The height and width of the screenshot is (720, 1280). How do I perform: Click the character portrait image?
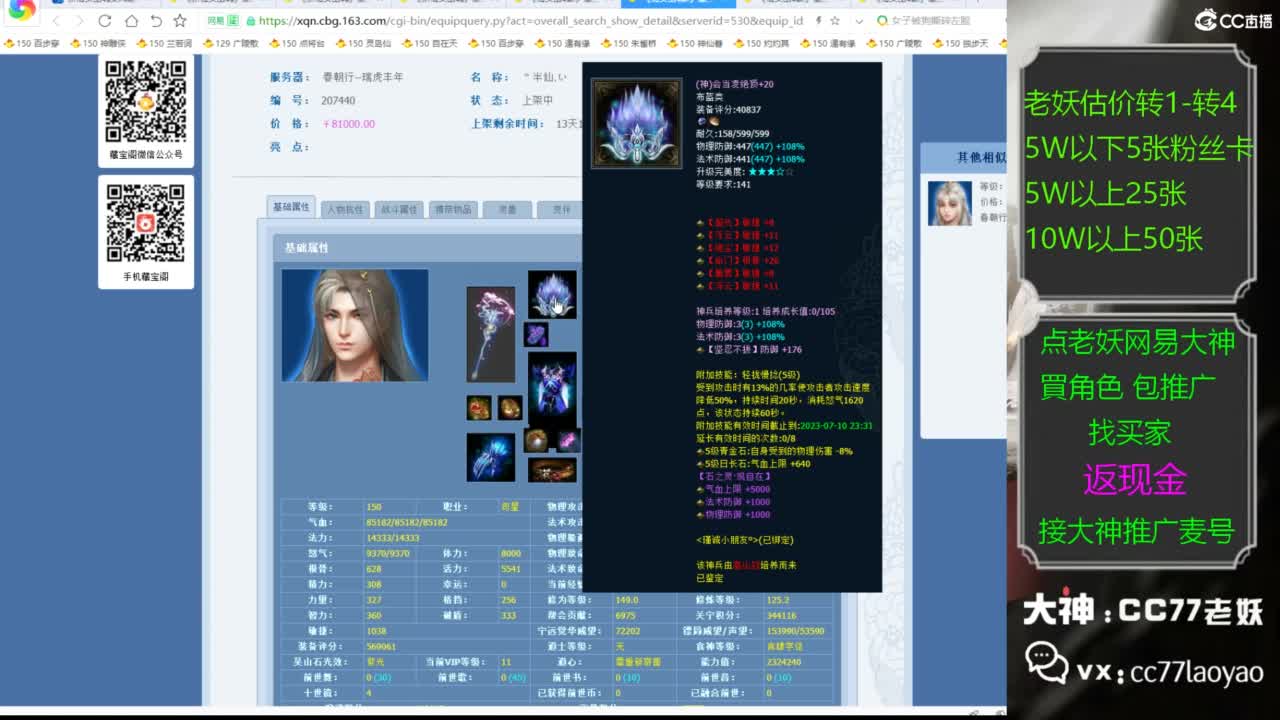point(355,325)
